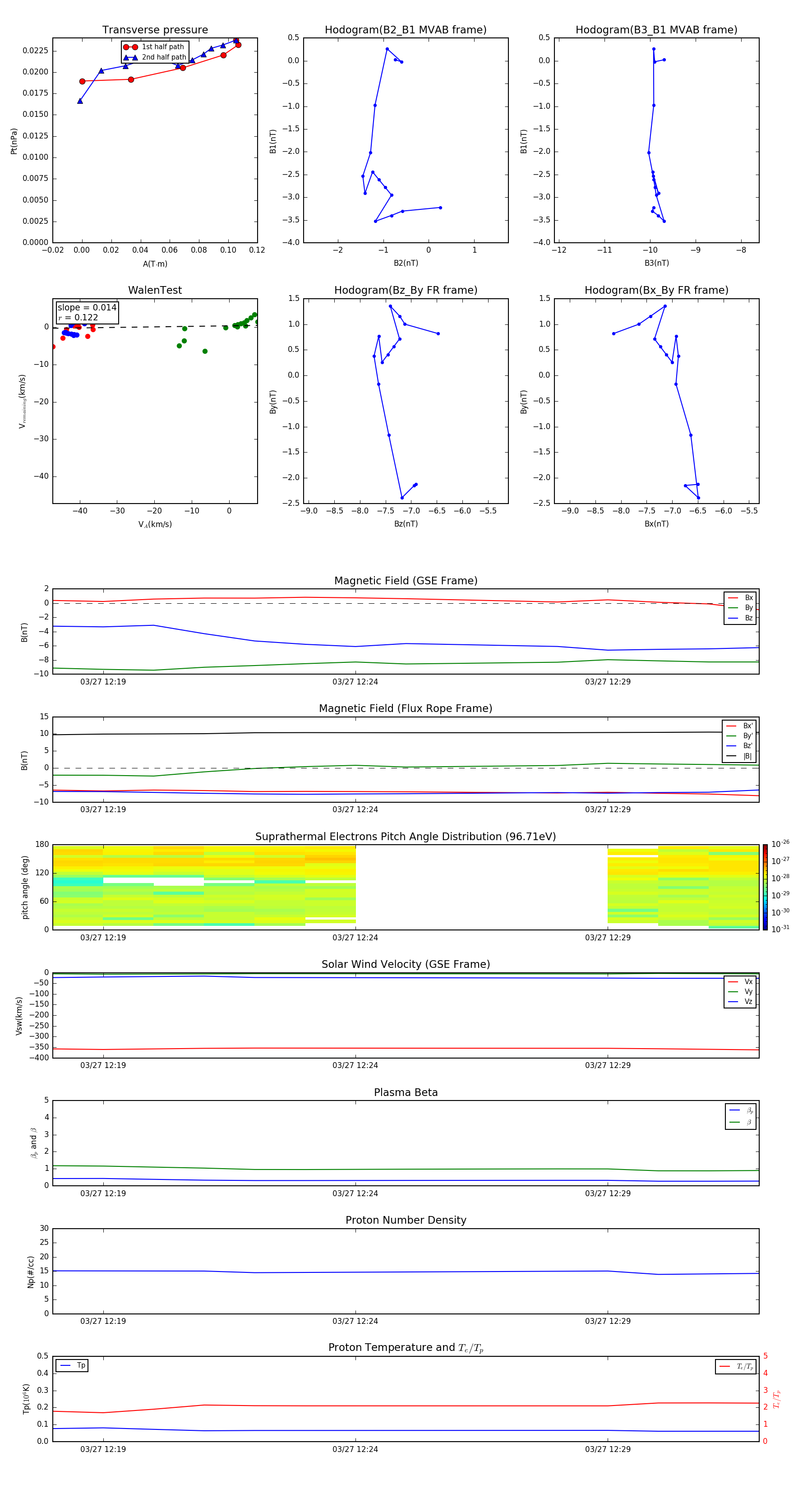The image size is (812, 1489).
Task: Select the colorbar bottom label 10^-31
Action: click(780, 929)
